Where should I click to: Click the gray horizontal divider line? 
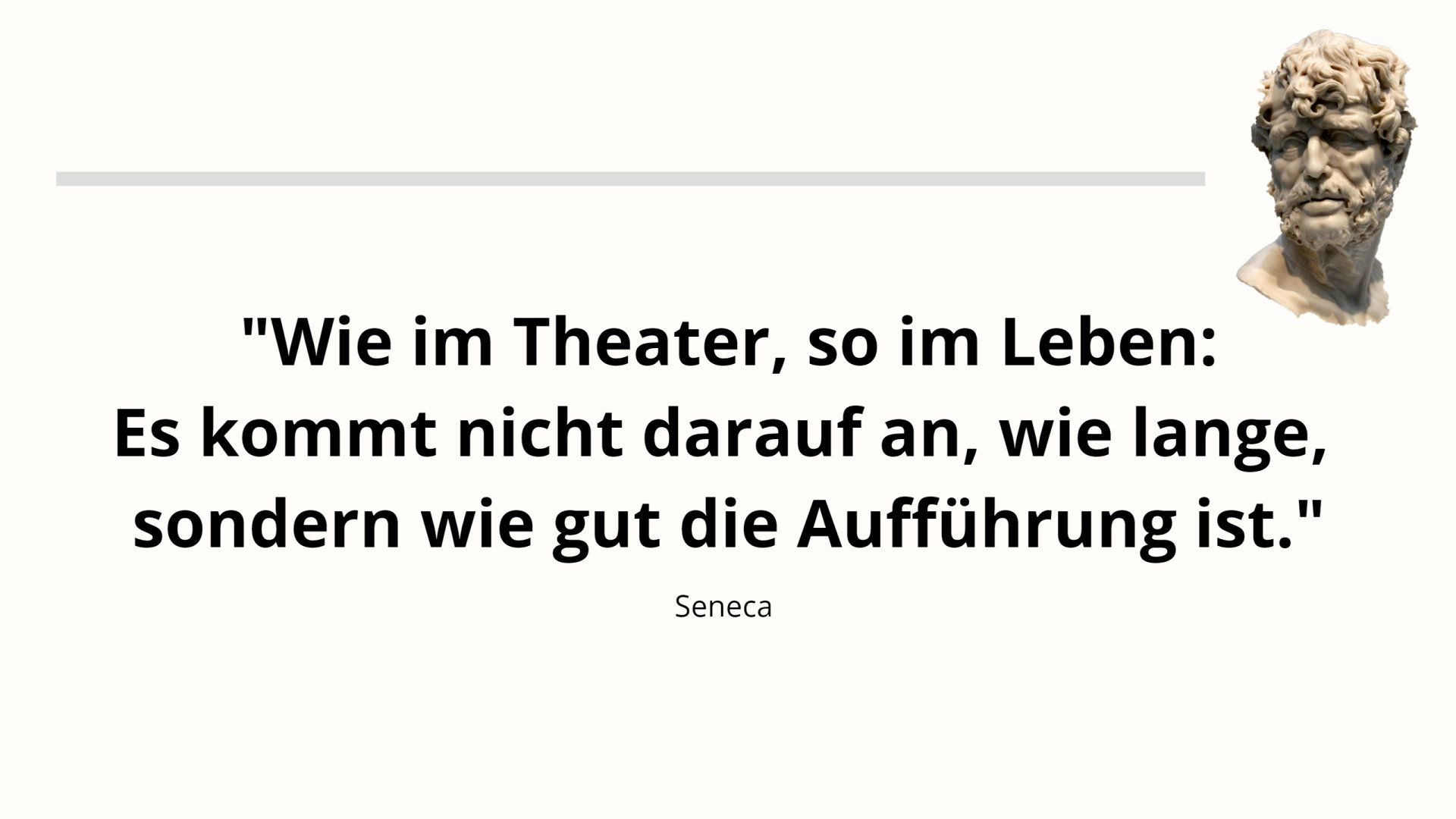629,179
